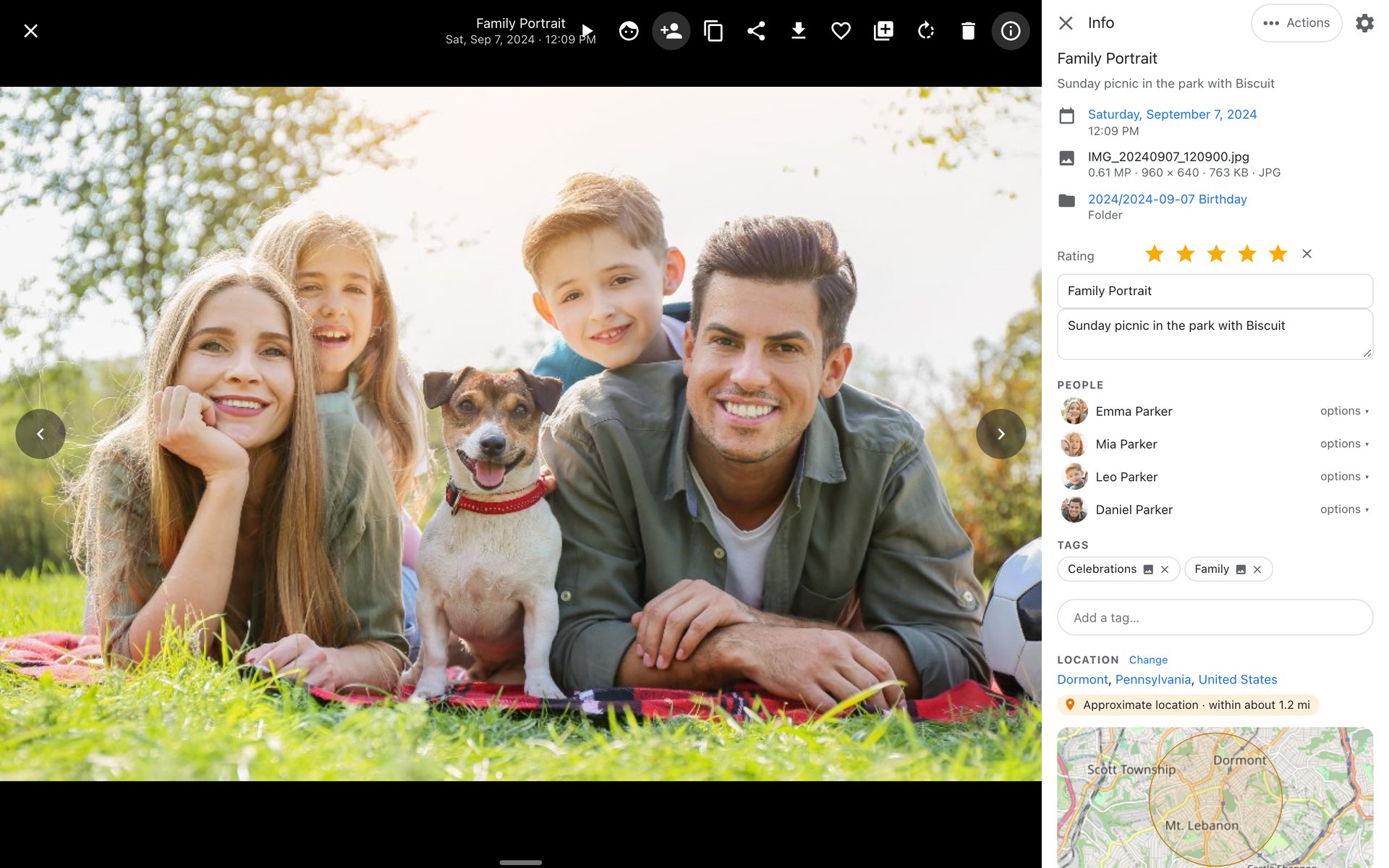Open Dormont location link
1389x868 pixels.
coord(1082,679)
